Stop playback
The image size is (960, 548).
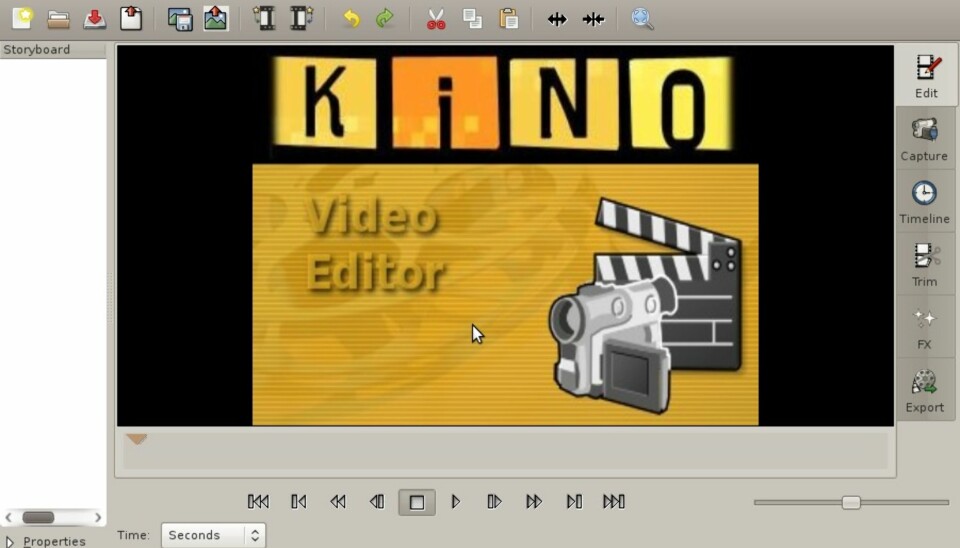(x=417, y=502)
